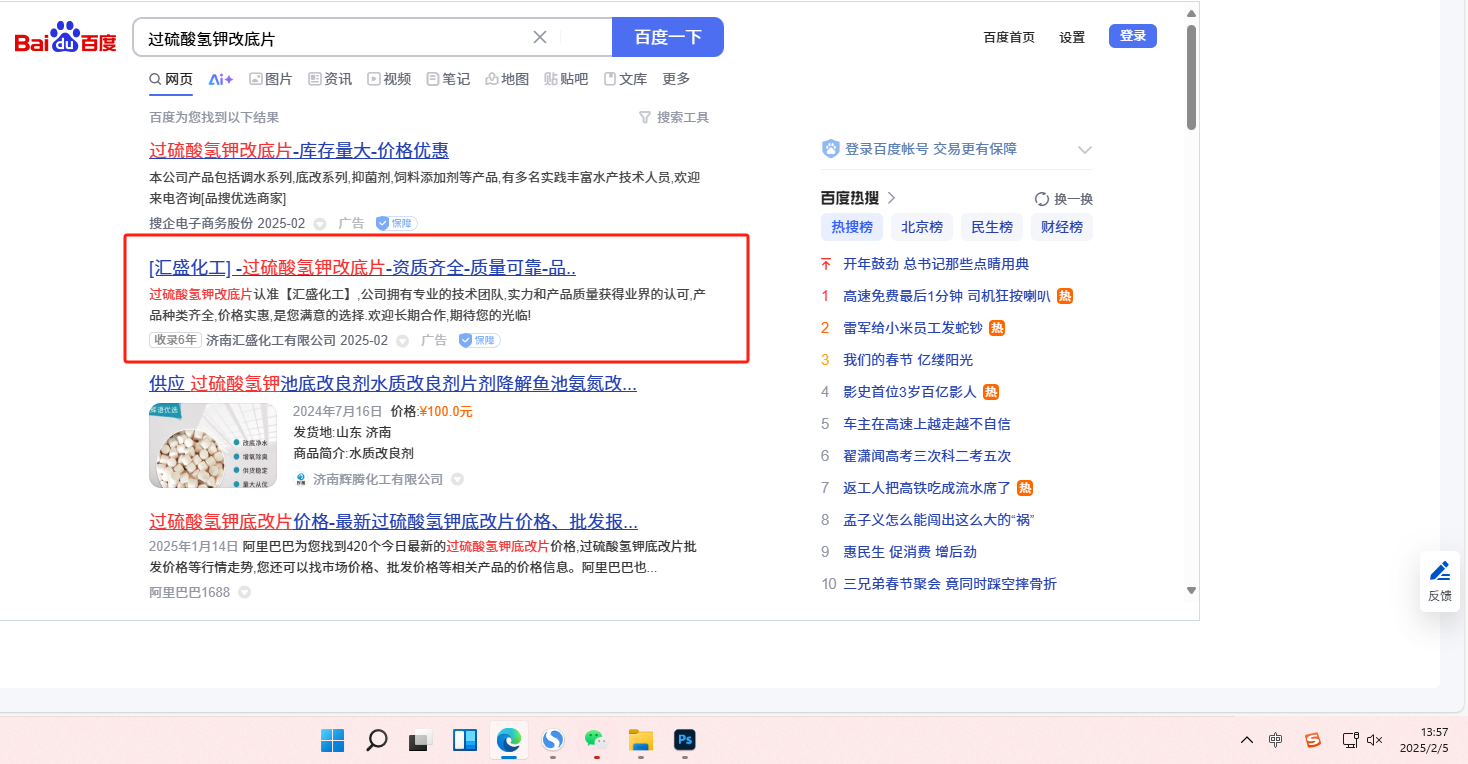
Task: Click the Windows Start button
Action: pos(332,740)
